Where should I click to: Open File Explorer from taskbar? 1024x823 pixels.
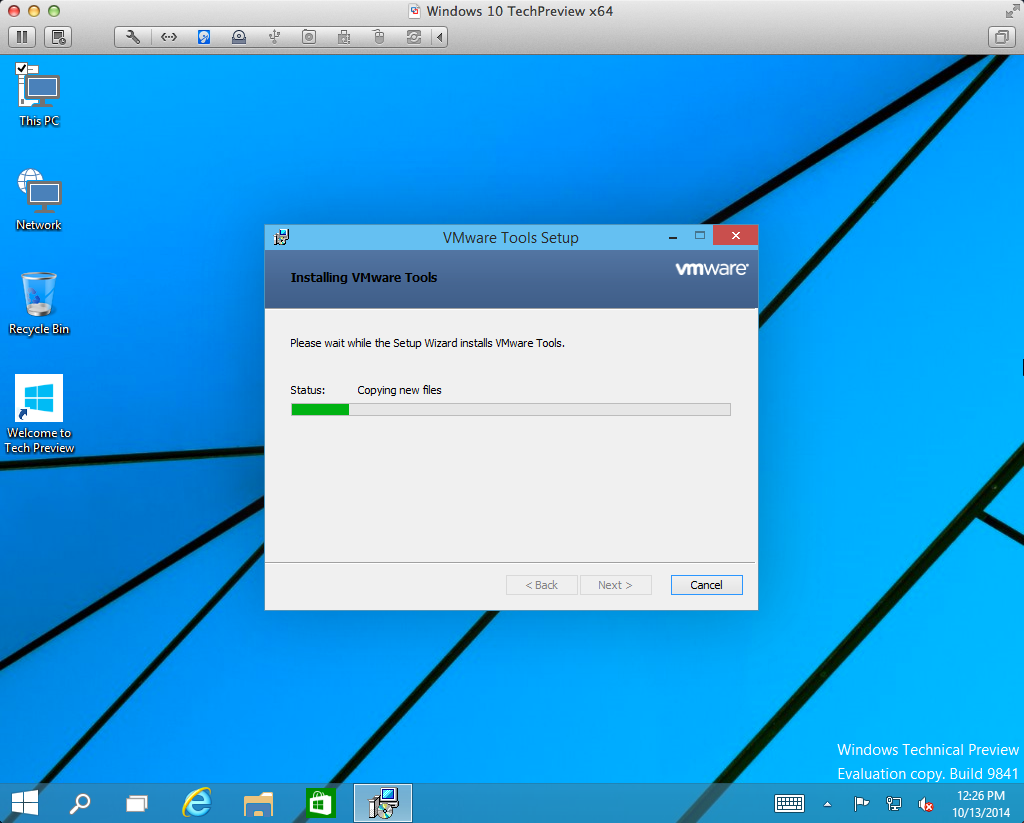[x=258, y=803]
